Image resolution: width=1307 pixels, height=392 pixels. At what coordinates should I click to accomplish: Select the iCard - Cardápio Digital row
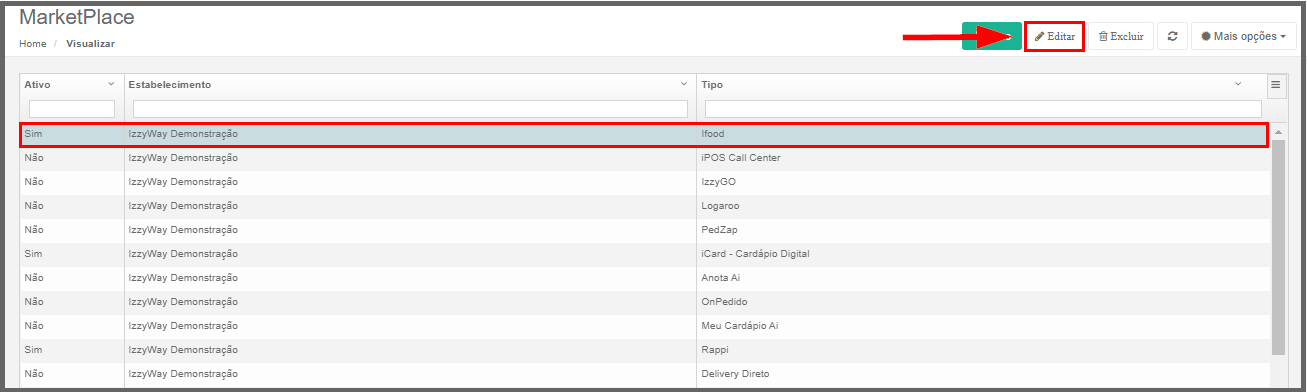tap(645, 254)
